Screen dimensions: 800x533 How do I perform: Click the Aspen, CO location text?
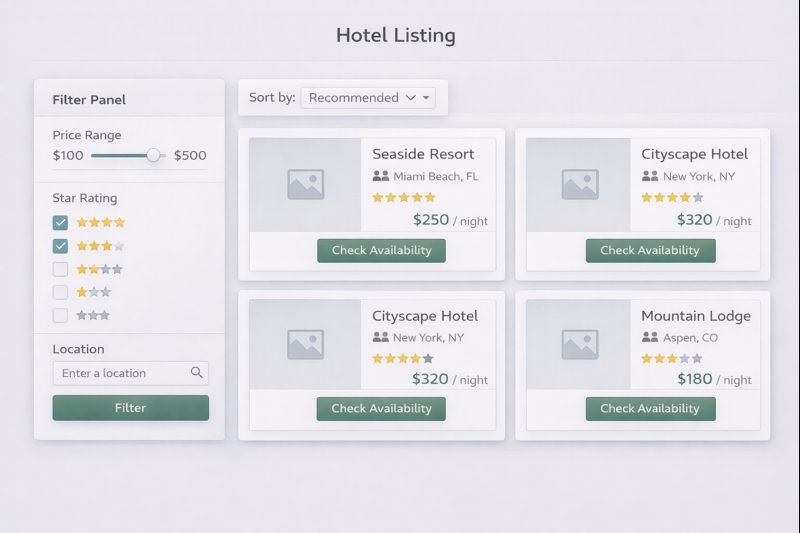pyautogui.click(x=690, y=338)
